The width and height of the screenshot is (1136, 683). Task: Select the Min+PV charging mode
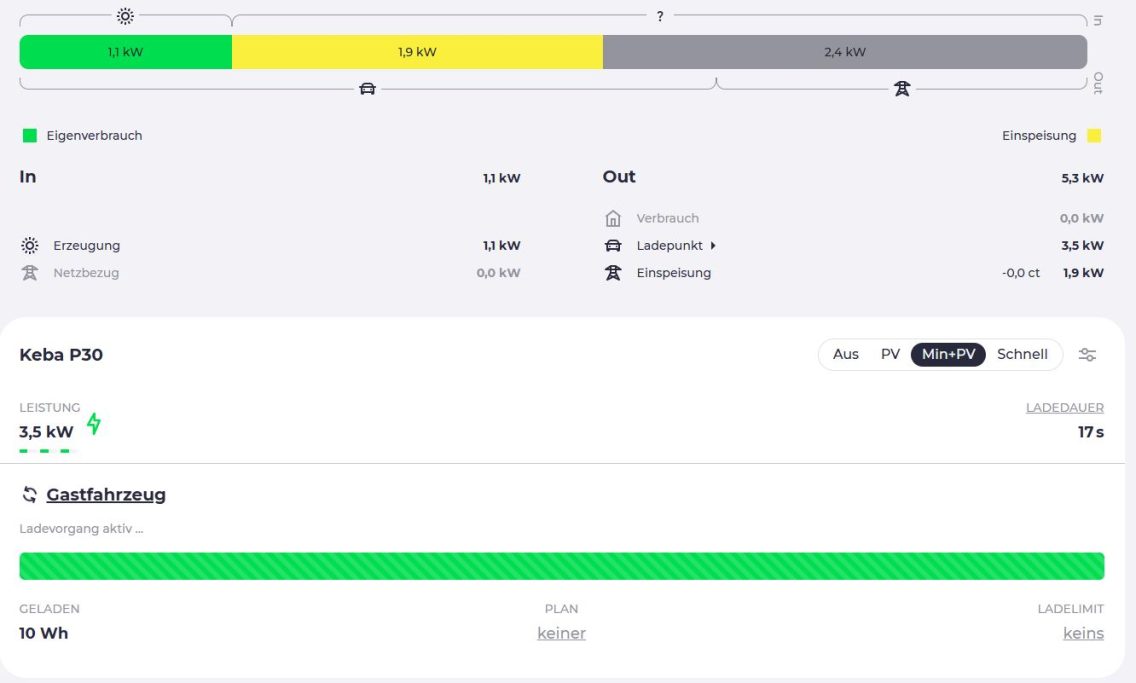point(948,354)
